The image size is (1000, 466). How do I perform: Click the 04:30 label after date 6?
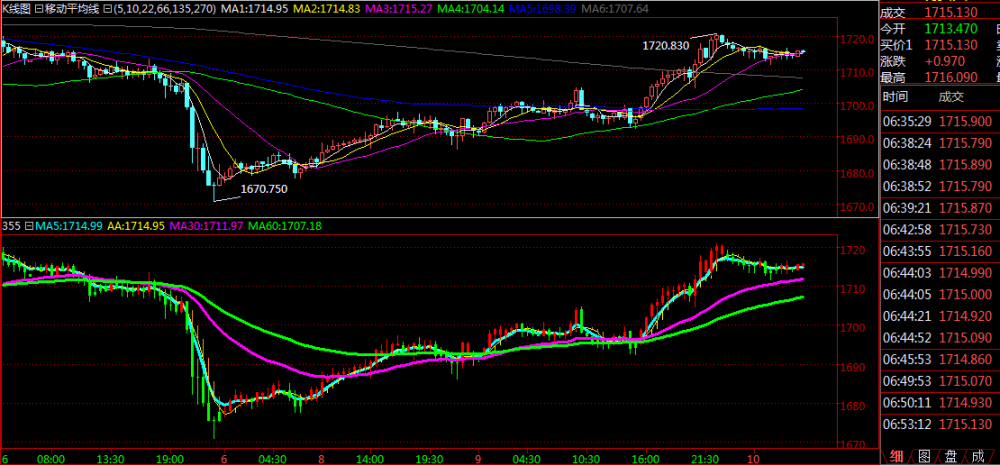tap(272, 458)
